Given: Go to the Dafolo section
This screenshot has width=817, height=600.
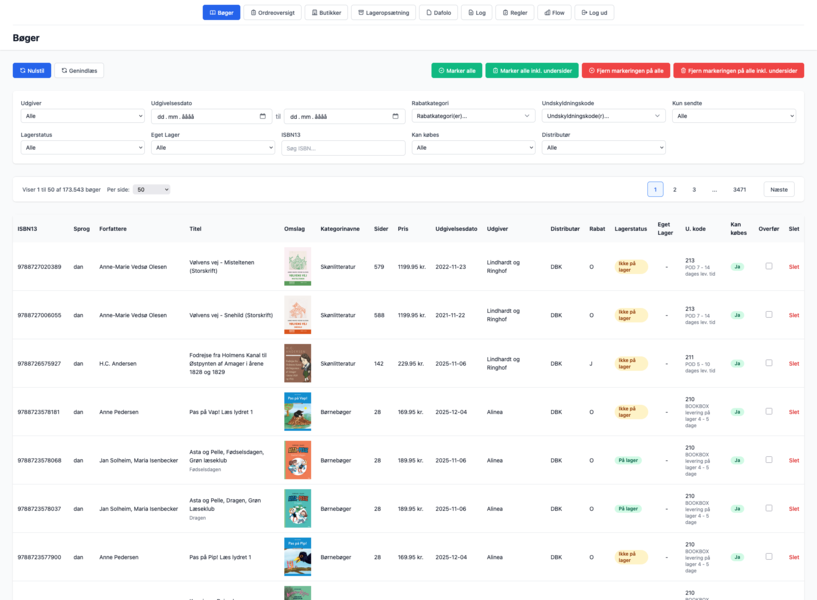Looking at the screenshot, I should [x=439, y=13].
